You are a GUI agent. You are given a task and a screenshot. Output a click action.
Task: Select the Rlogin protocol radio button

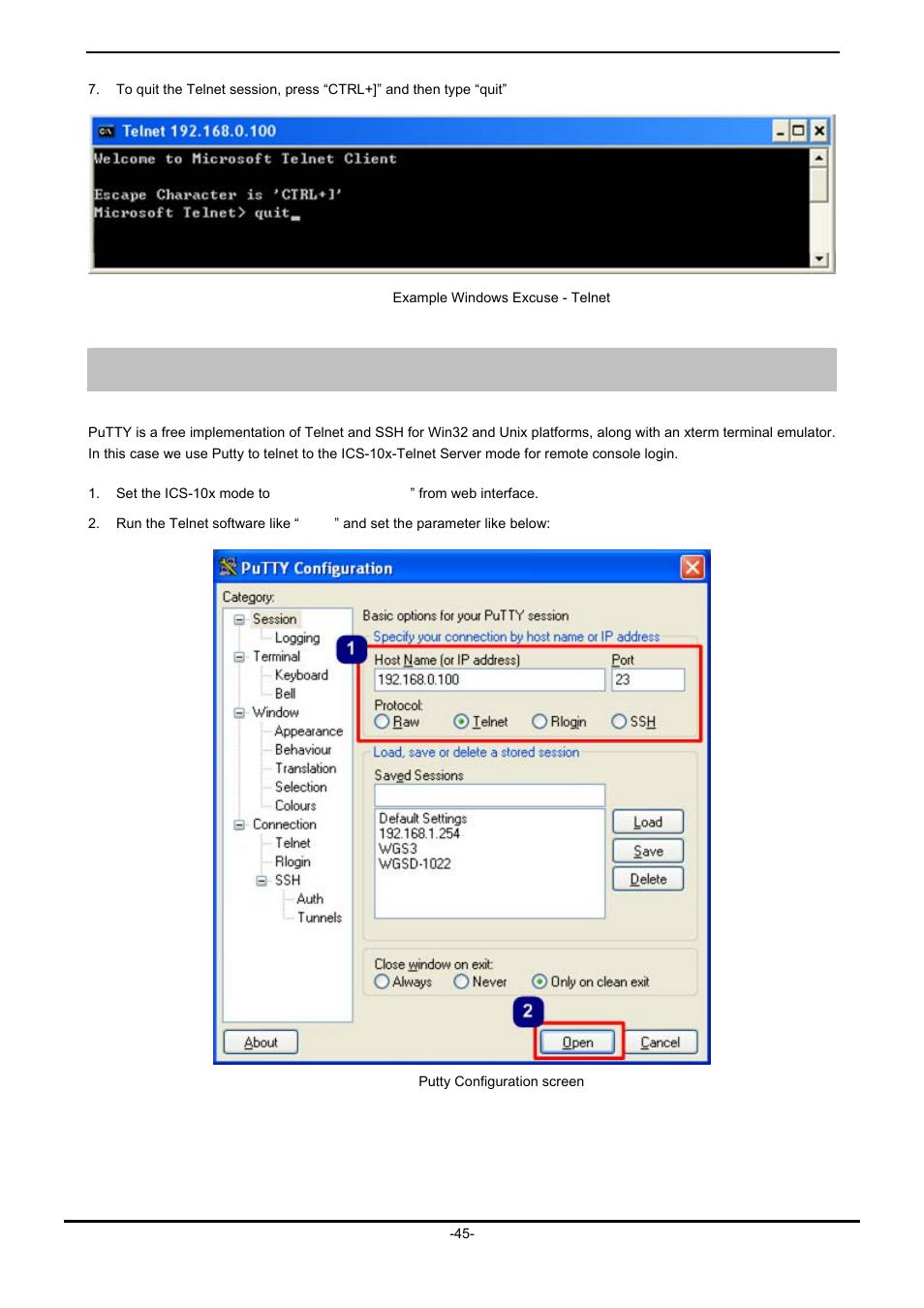pyautogui.click(x=539, y=722)
